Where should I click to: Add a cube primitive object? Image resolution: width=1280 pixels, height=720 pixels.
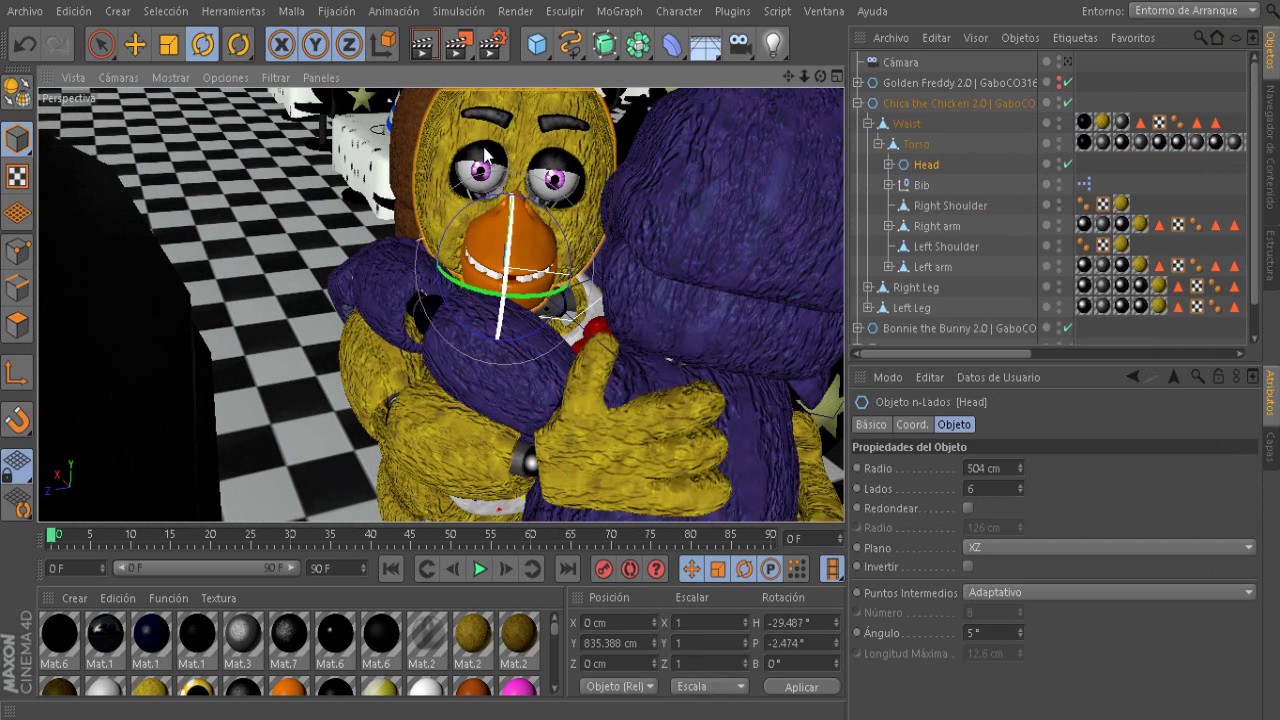[537, 44]
